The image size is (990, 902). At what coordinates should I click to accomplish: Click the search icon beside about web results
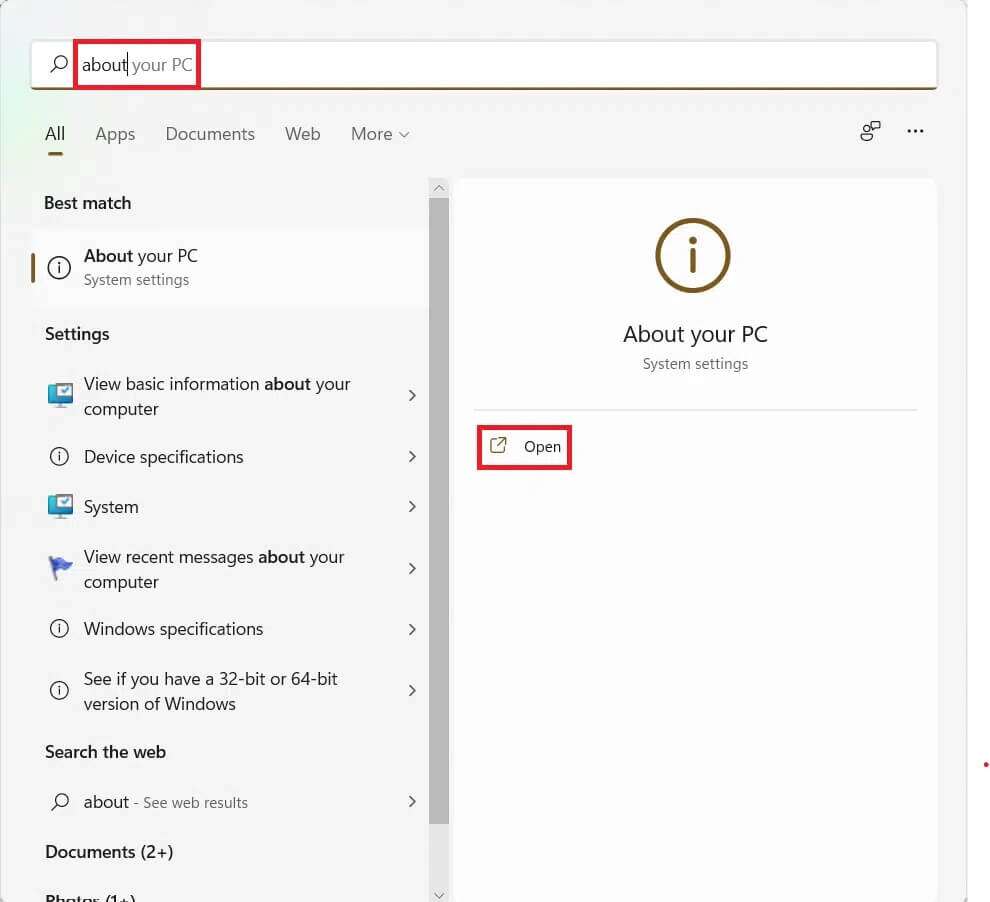pyautogui.click(x=60, y=802)
